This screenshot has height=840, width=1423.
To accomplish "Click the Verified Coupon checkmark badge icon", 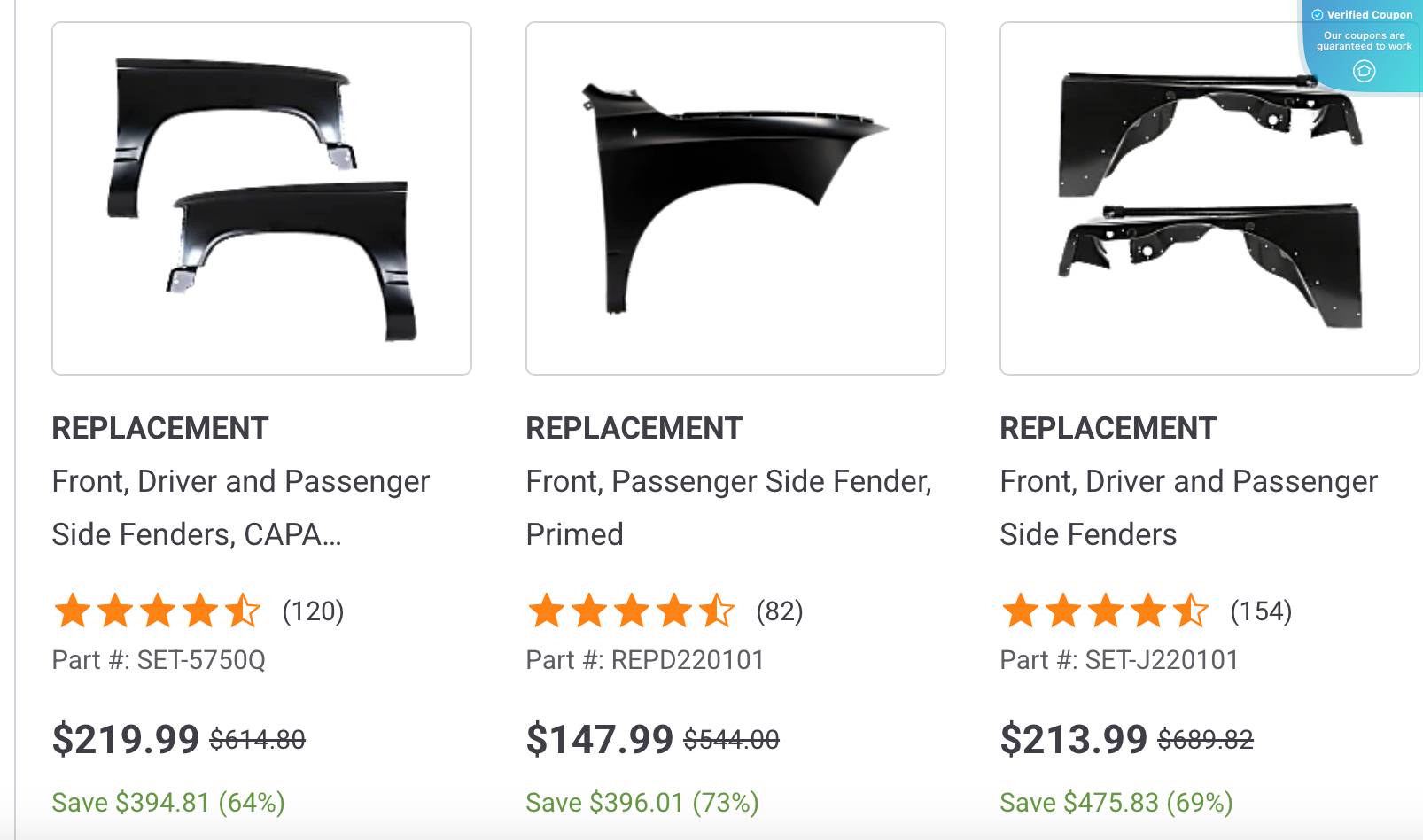I will pyautogui.click(x=1318, y=14).
